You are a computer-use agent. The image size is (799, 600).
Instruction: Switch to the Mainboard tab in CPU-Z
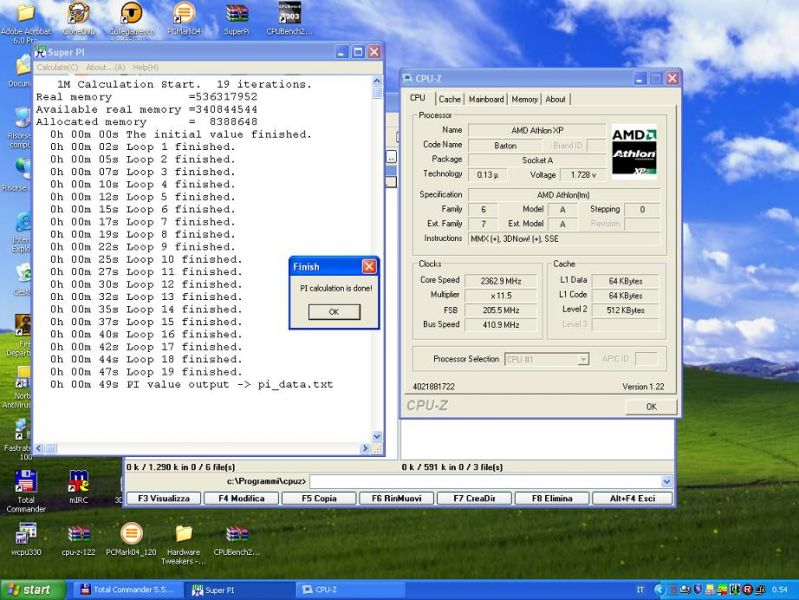point(486,99)
